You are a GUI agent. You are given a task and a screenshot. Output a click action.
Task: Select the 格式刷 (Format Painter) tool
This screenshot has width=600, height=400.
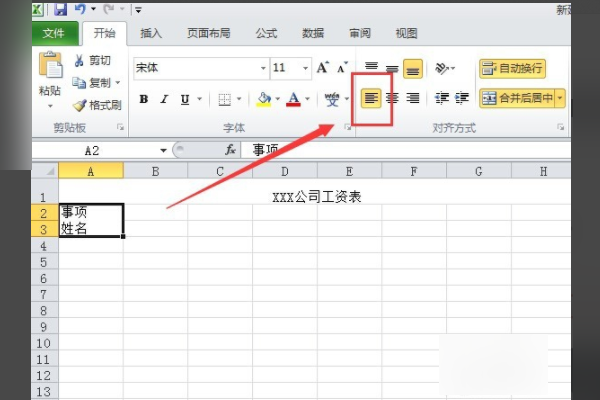(97, 105)
